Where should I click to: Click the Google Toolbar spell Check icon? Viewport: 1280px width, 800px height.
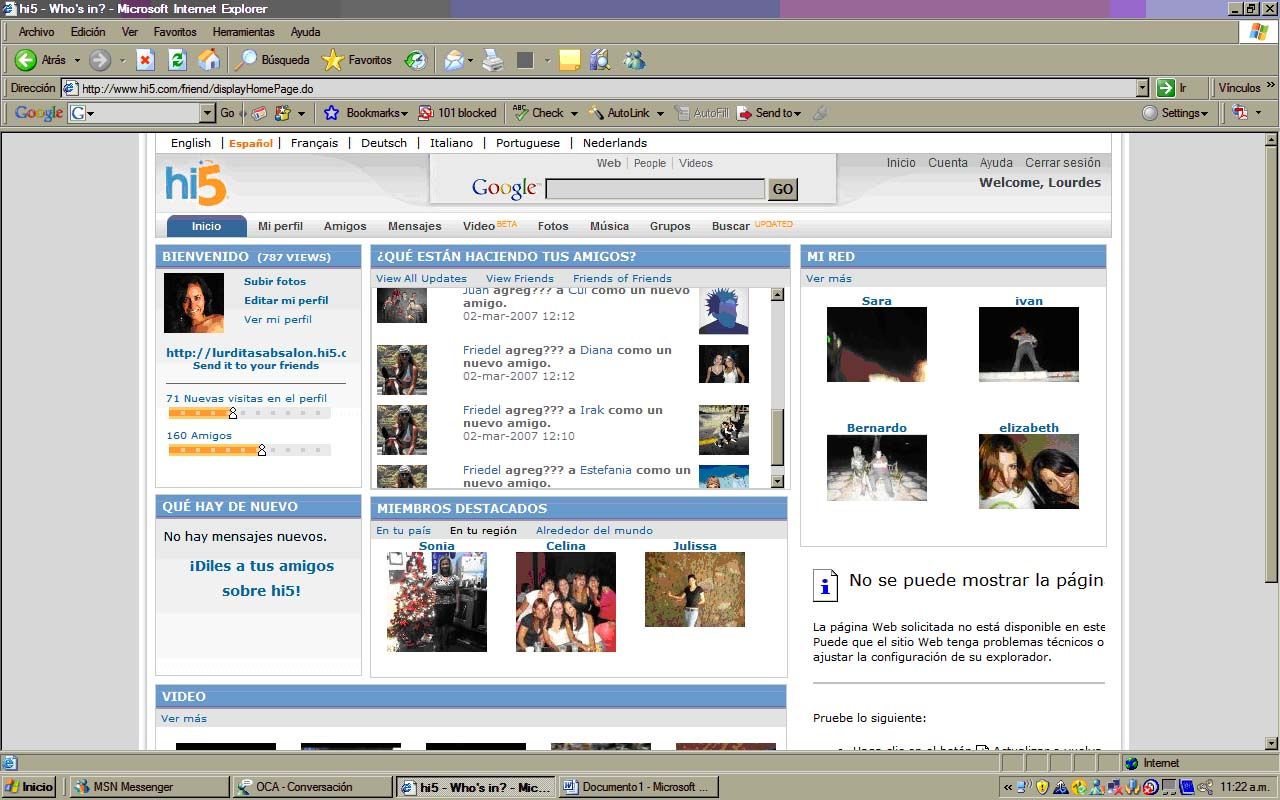pyautogui.click(x=539, y=113)
